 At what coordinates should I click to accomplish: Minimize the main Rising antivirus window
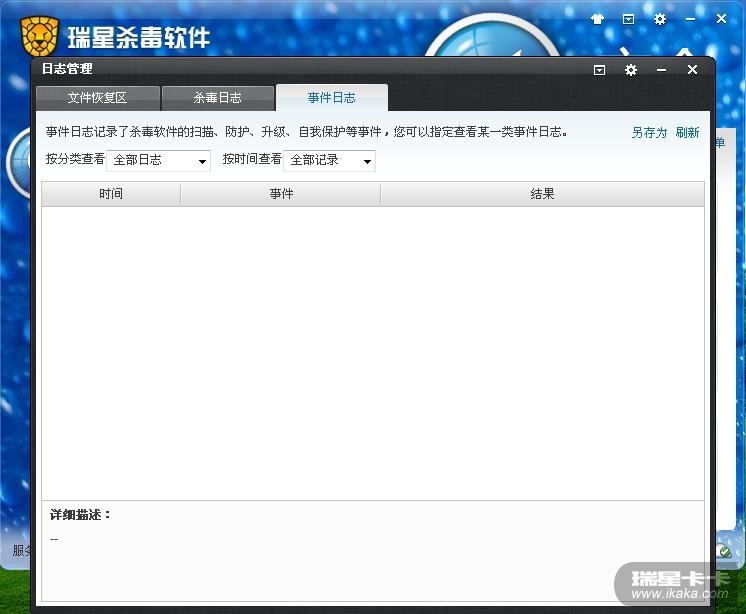pos(690,19)
